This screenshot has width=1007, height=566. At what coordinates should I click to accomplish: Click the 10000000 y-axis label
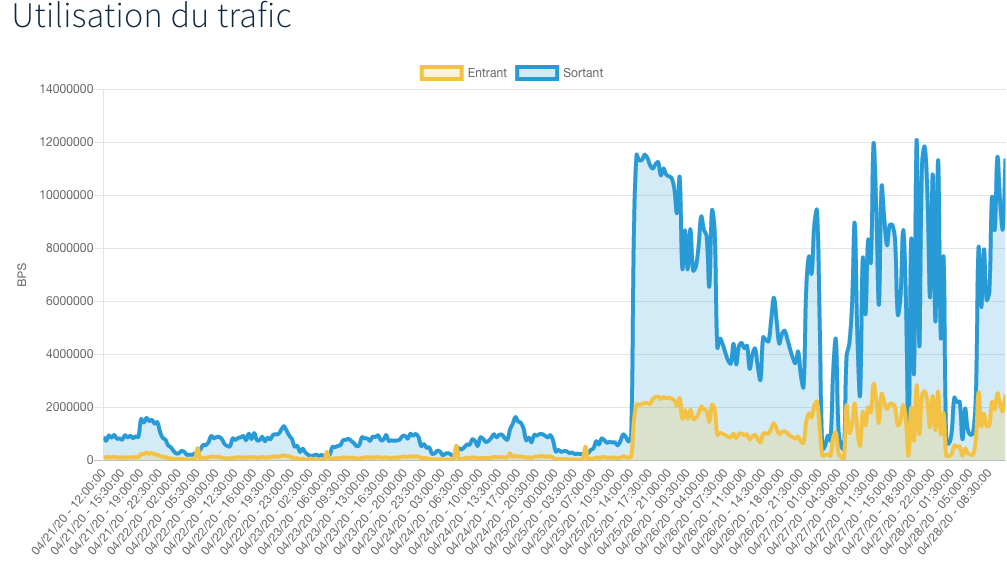tap(67, 195)
